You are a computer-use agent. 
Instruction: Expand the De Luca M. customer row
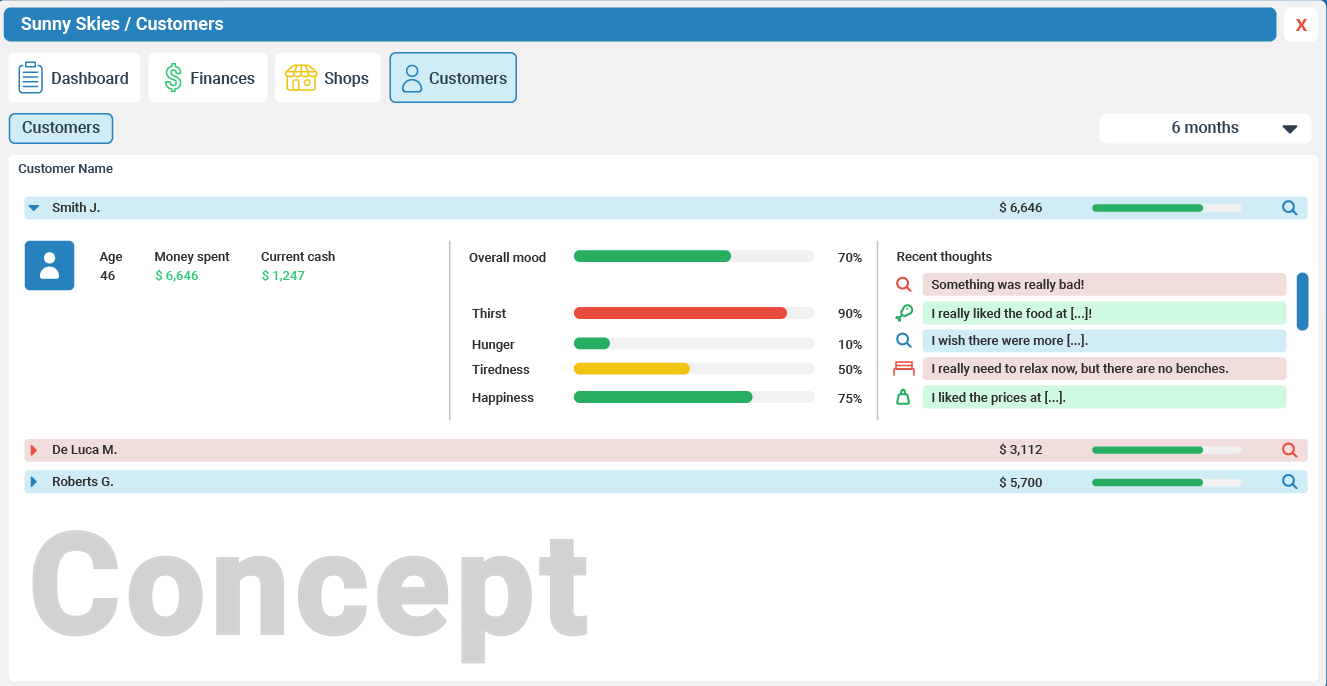click(x=34, y=450)
